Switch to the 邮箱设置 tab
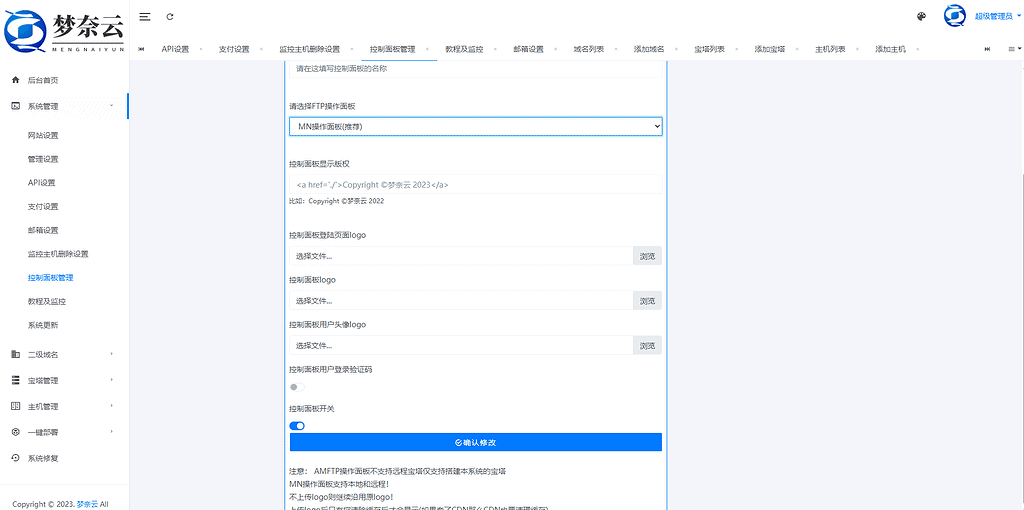Image resolution: width=1024 pixels, height=510 pixels. 528,49
